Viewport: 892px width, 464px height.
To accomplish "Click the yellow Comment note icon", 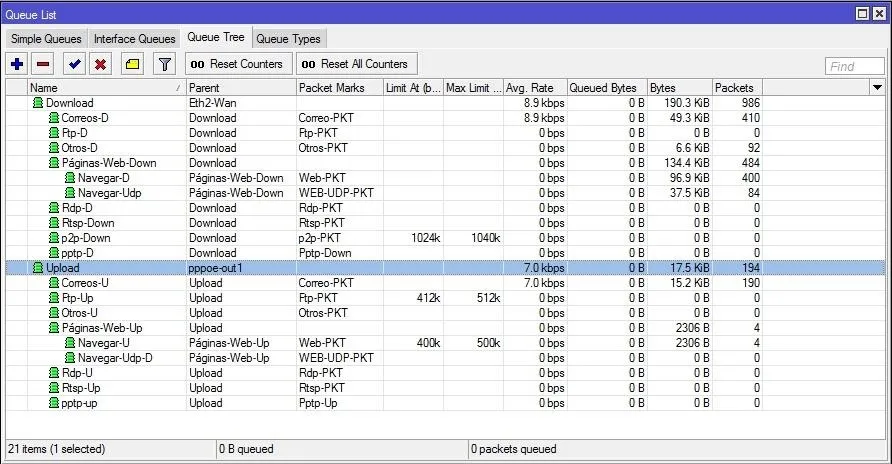I will click(x=132, y=64).
